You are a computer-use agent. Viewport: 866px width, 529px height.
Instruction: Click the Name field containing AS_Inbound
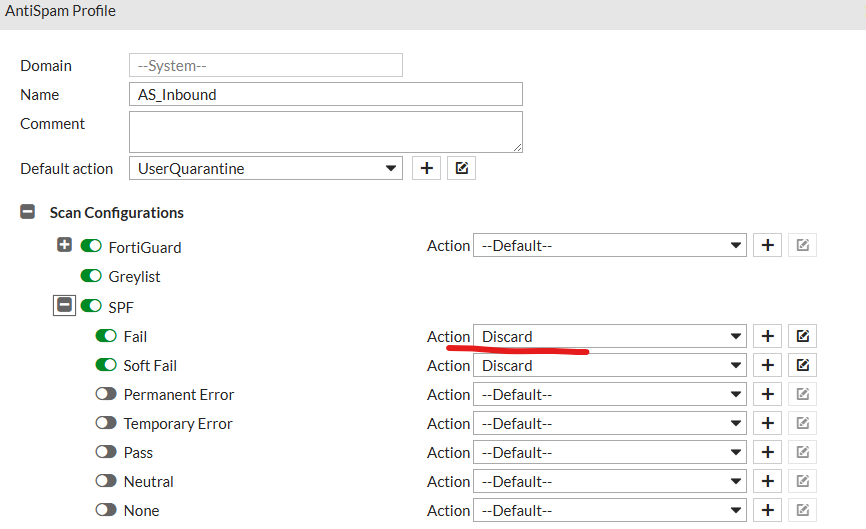click(x=326, y=94)
